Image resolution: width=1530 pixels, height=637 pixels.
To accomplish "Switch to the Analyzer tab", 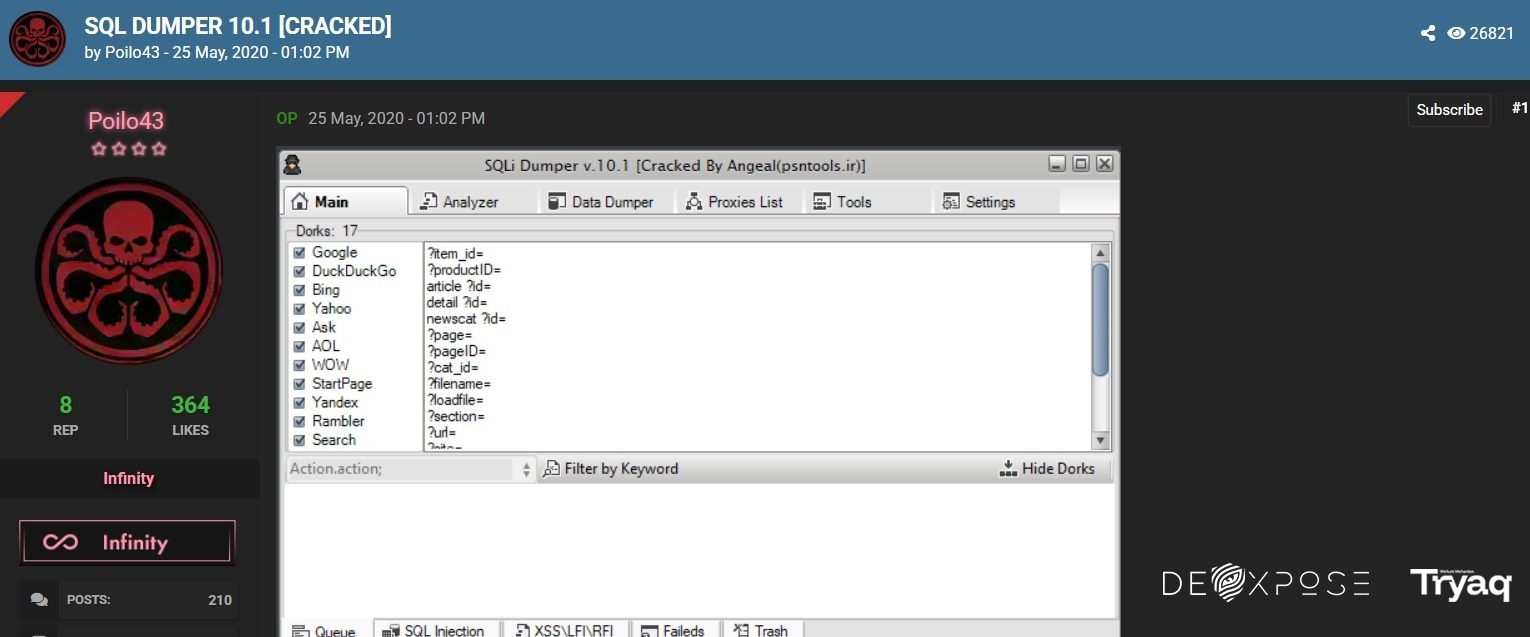I will (x=459, y=201).
